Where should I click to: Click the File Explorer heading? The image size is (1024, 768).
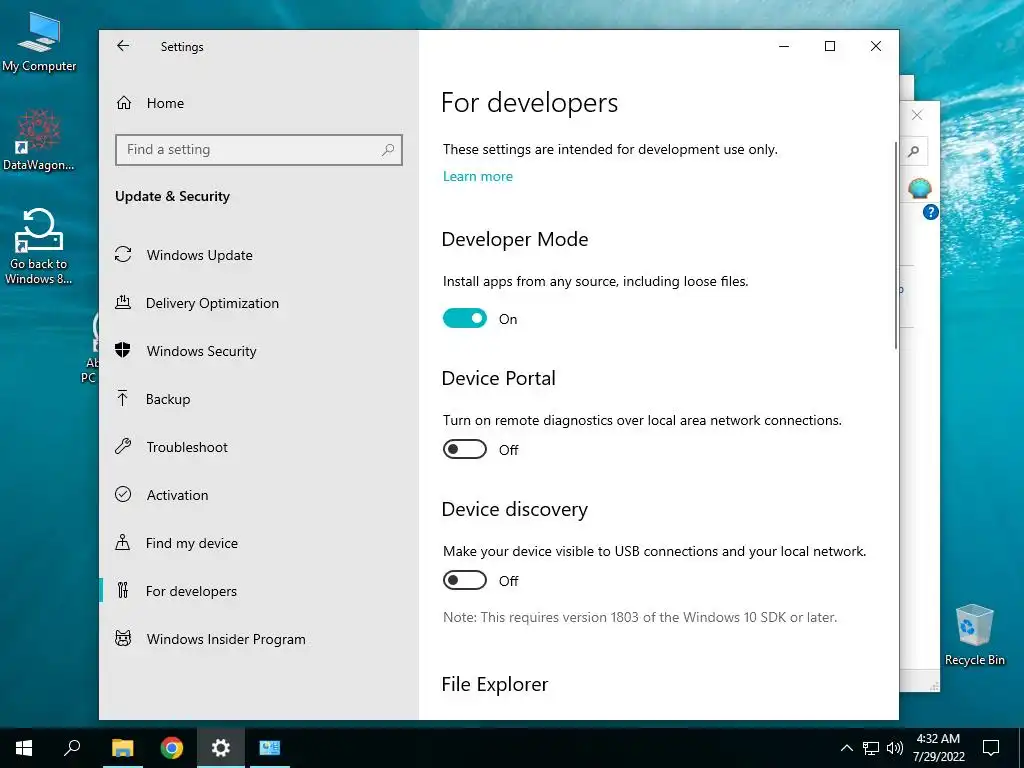pos(494,684)
